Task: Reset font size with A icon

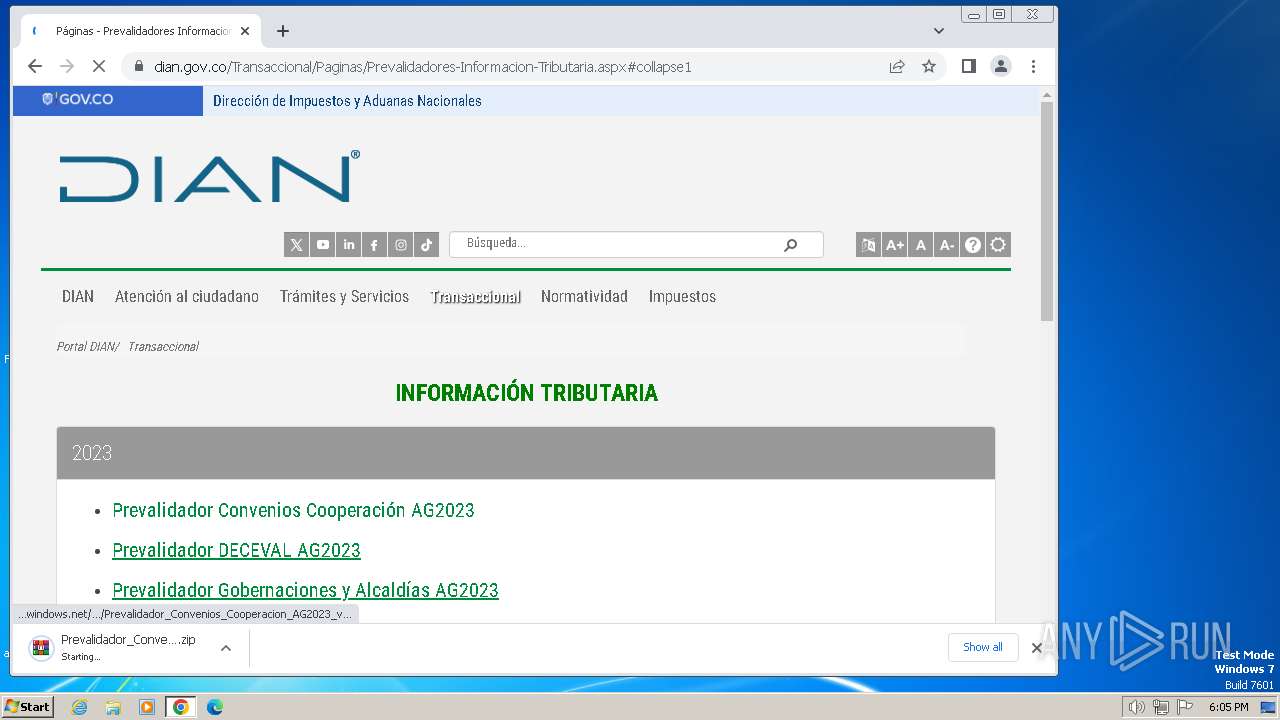Action: click(920, 245)
